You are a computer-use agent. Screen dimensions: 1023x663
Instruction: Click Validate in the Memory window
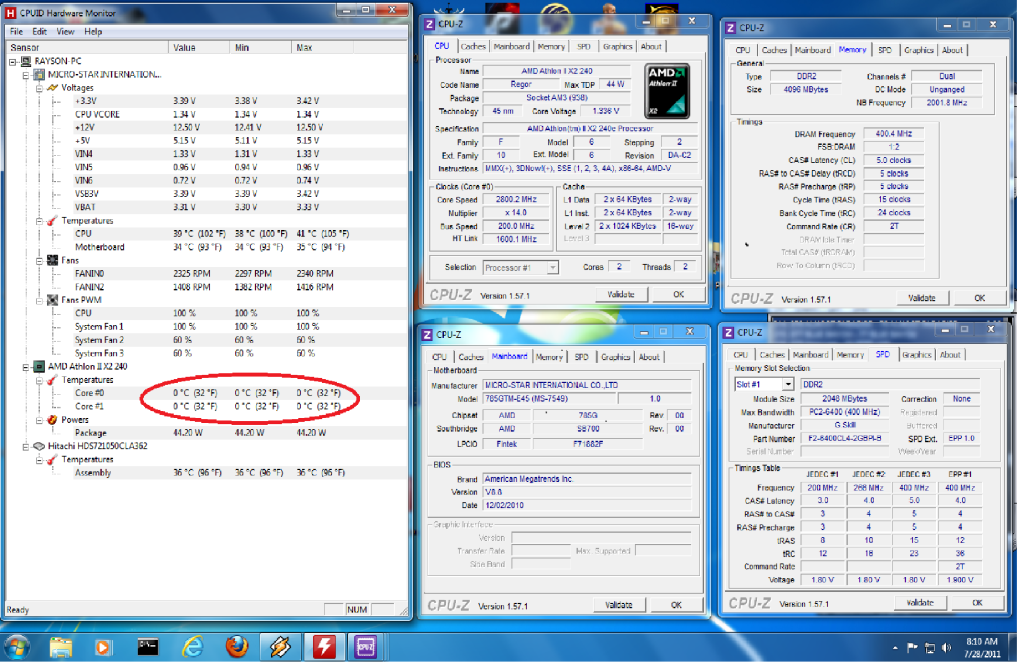[x=922, y=298]
